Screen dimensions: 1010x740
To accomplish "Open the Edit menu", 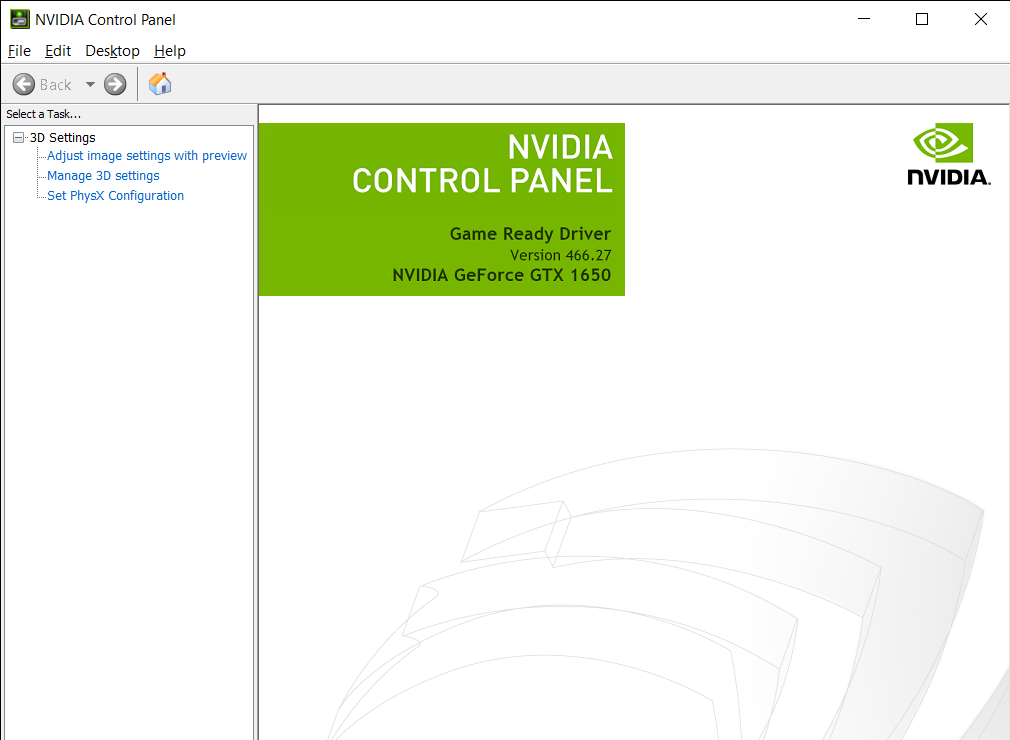I will 57,51.
